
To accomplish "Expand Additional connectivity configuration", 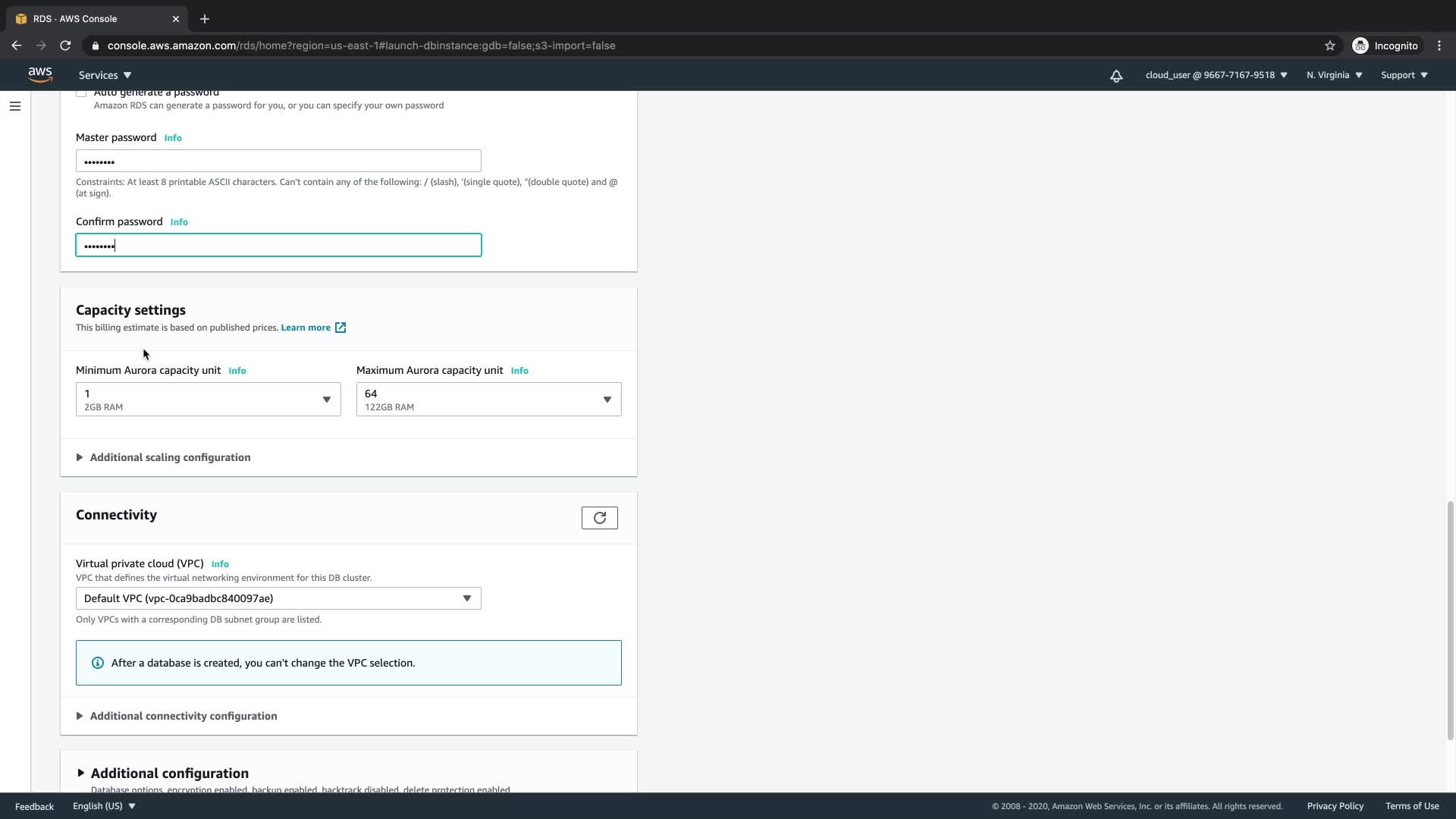I will click(183, 716).
